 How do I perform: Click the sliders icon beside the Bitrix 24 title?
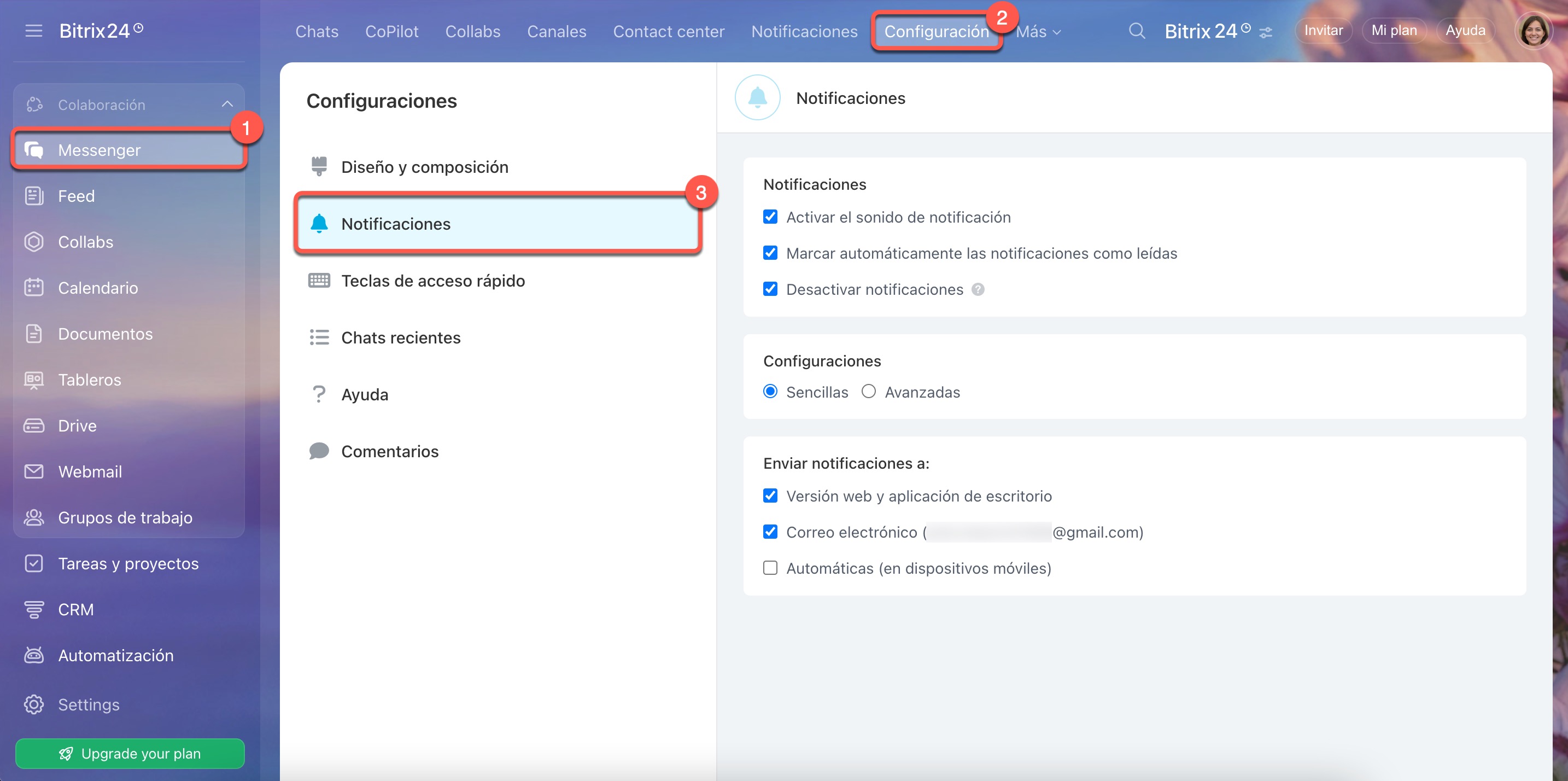[x=1266, y=32]
